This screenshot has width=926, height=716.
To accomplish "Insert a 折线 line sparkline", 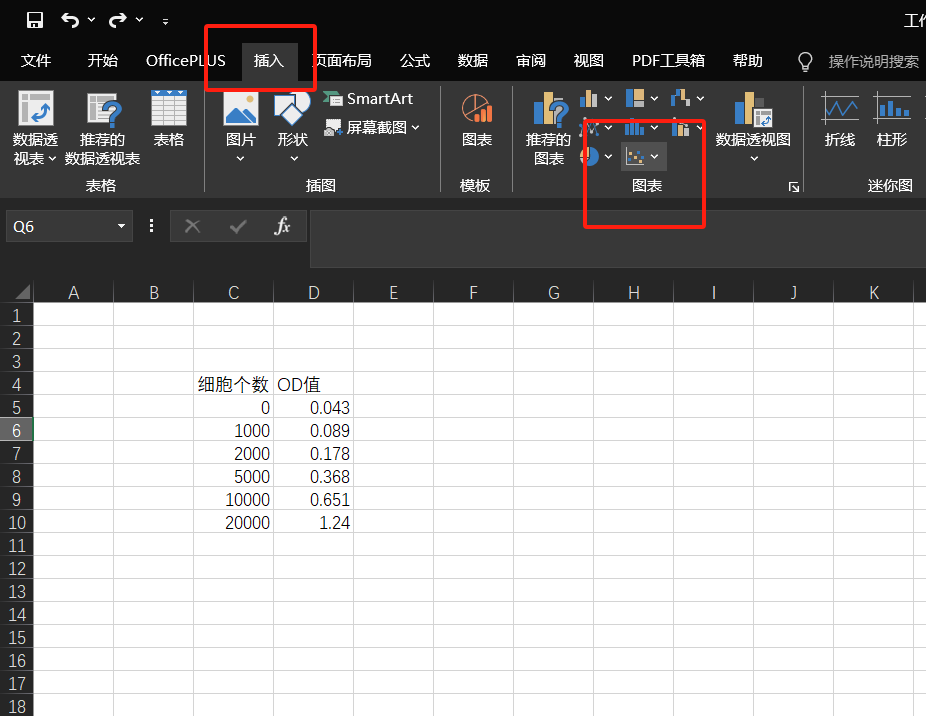I will (840, 120).
